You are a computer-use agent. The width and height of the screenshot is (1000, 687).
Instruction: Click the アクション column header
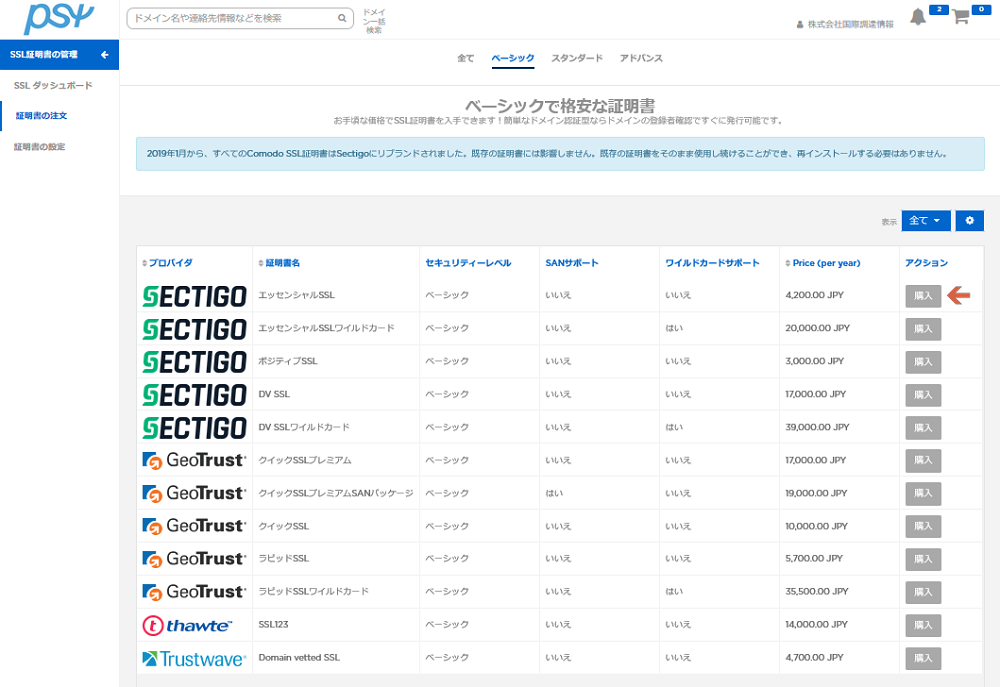click(926, 263)
